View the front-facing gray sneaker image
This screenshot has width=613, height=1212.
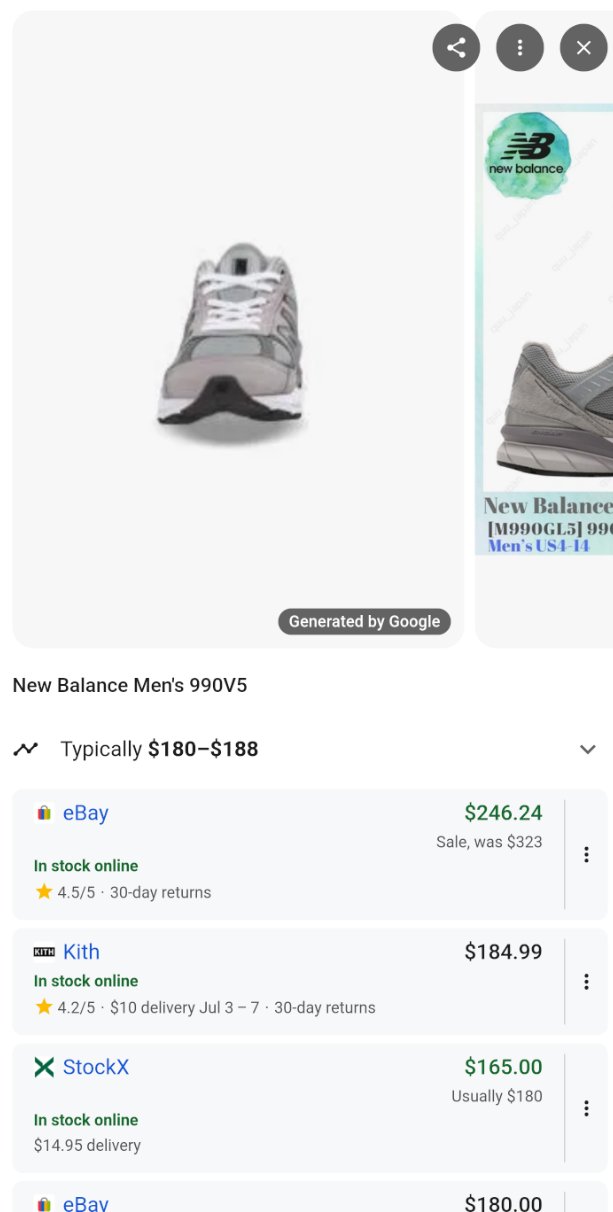(231, 340)
